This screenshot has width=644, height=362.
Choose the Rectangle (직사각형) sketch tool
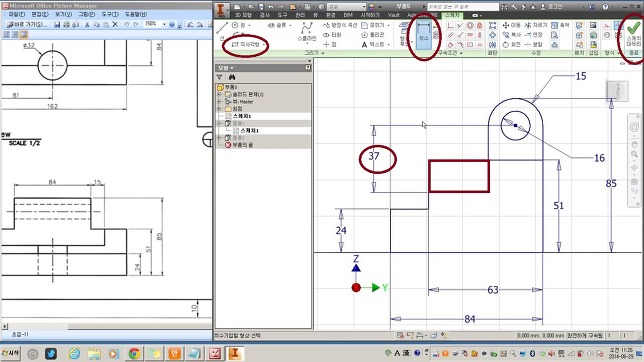click(x=246, y=44)
